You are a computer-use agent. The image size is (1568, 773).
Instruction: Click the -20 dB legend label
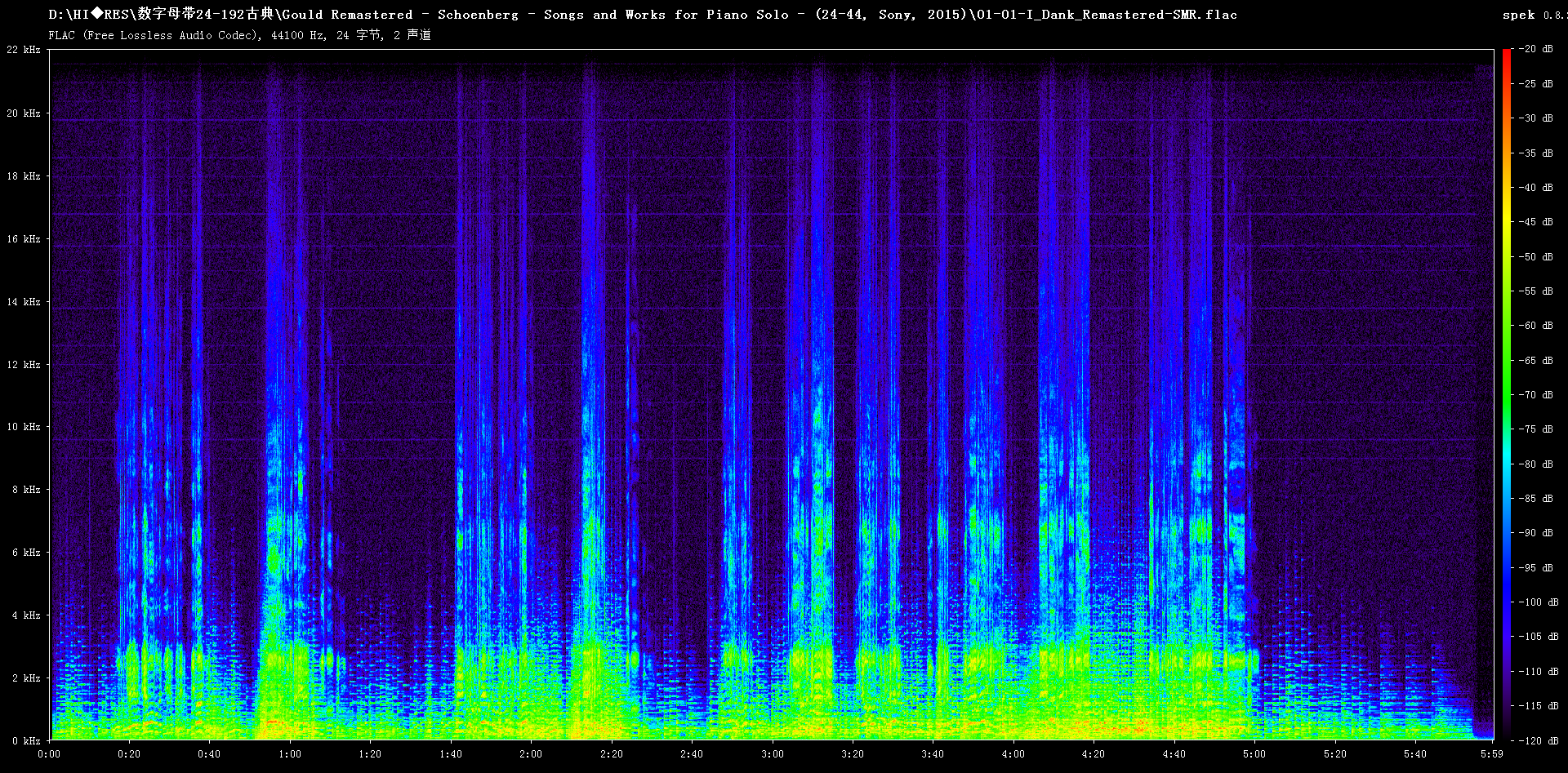pos(1535,49)
